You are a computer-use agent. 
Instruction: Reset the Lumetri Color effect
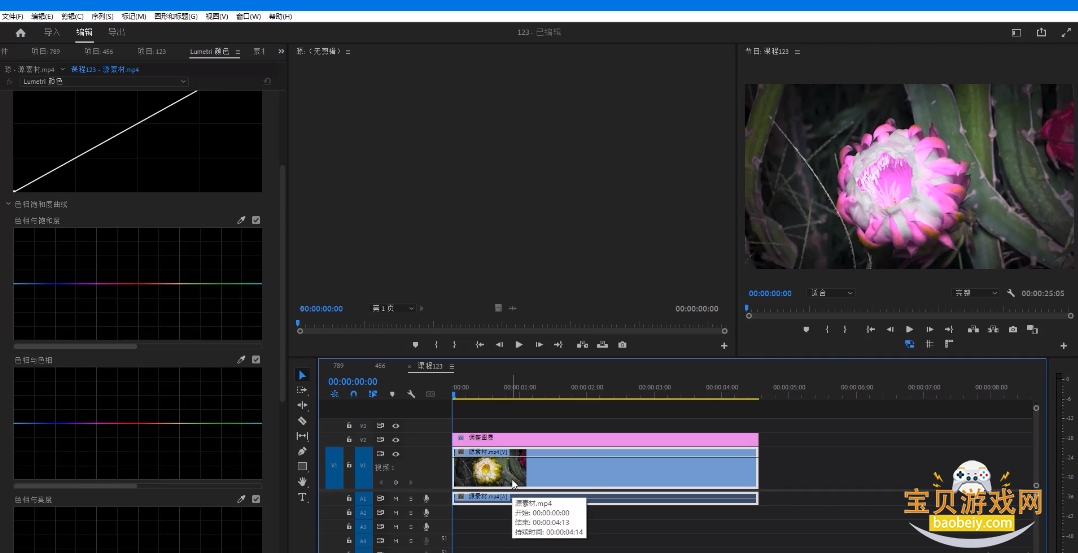(267, 81)
